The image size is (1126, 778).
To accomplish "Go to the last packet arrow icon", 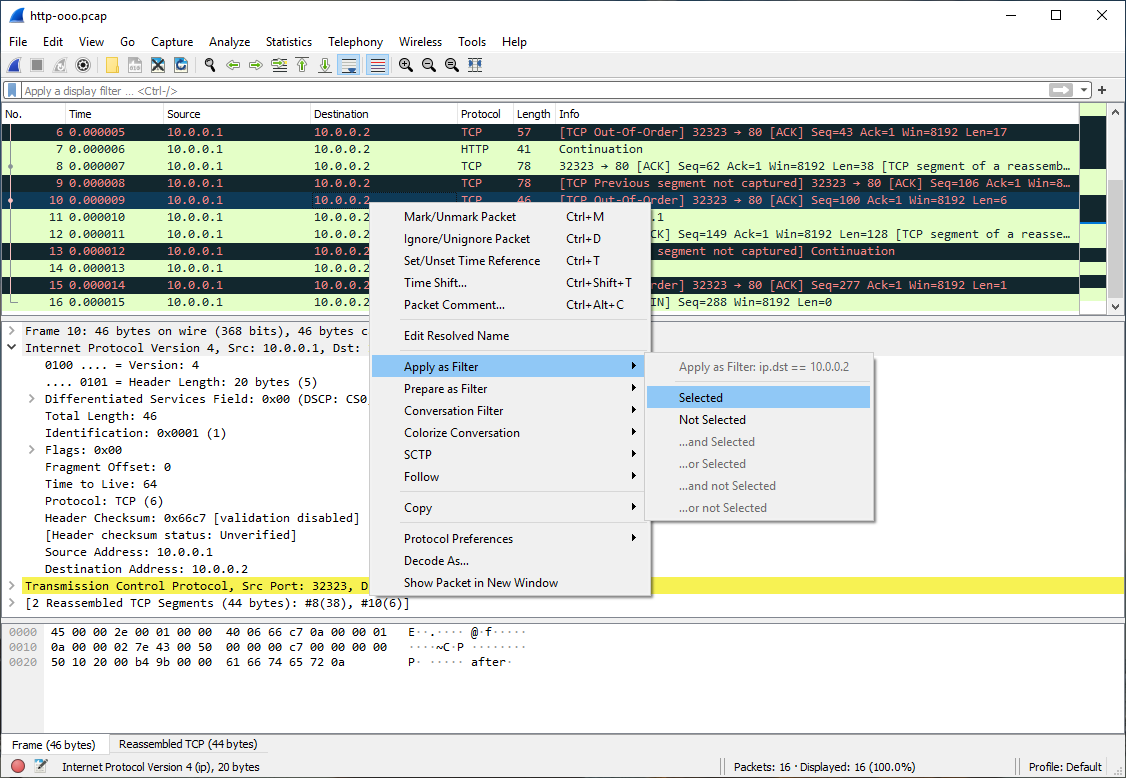I will coord(326,64).
